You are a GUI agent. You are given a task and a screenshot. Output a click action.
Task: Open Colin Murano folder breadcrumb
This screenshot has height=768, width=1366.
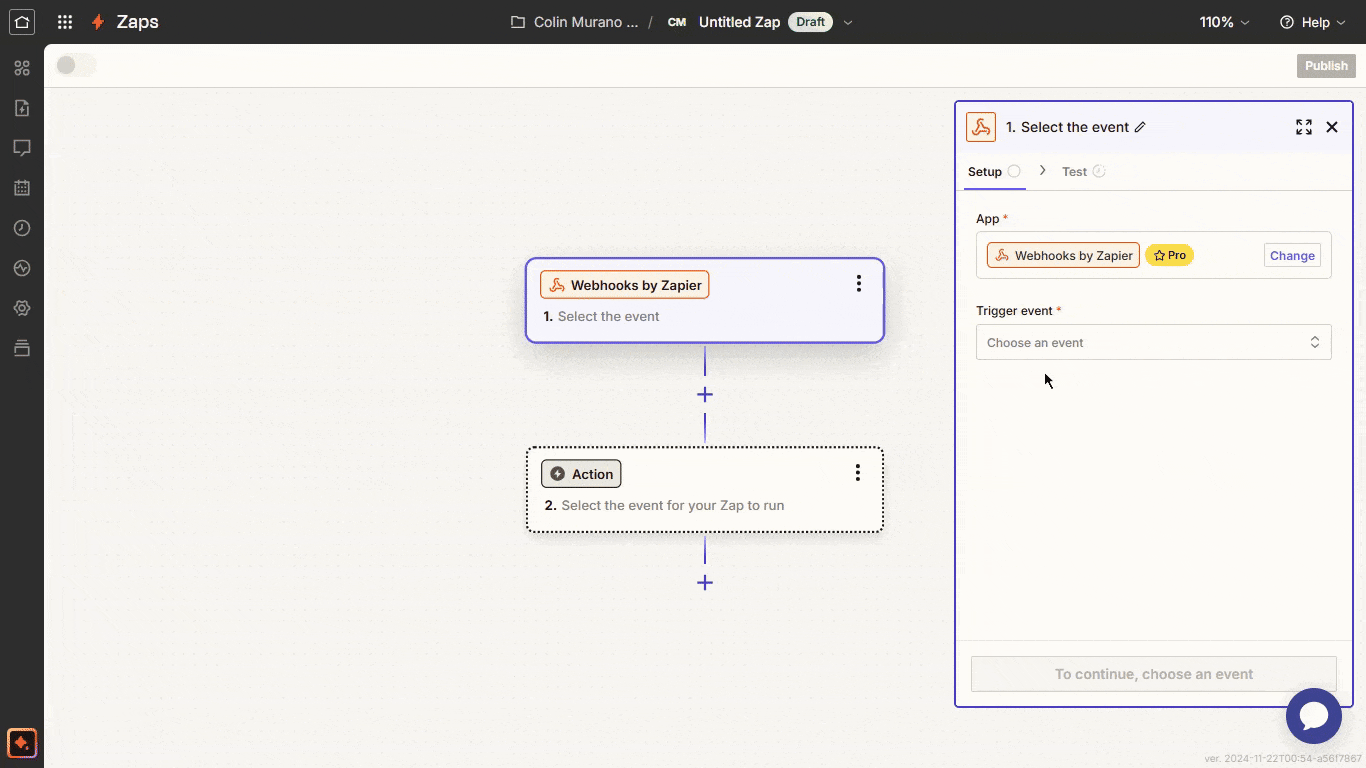tap(584, 22)
